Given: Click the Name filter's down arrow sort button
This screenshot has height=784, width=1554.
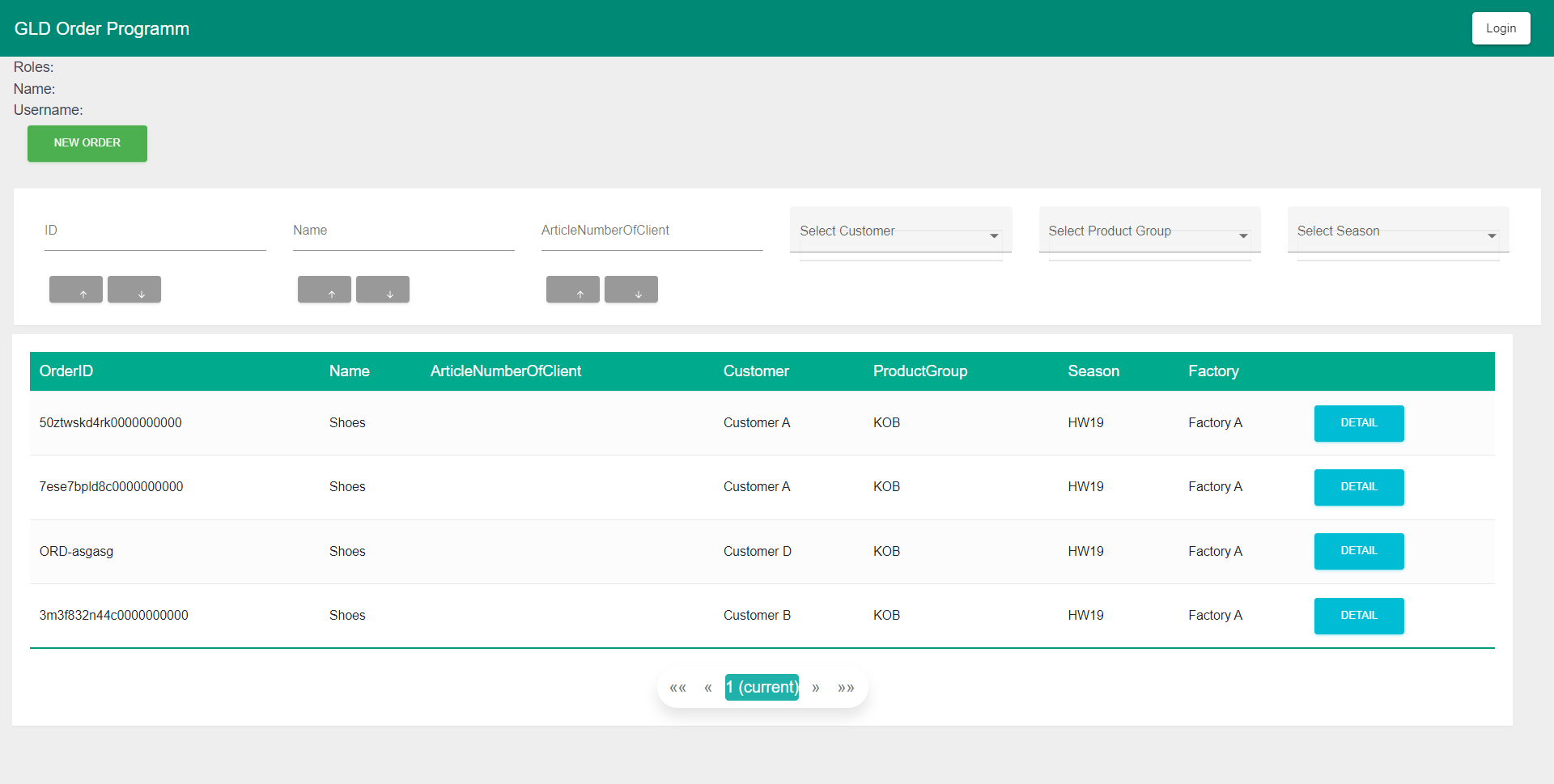Looking at the screenshot, I should [x=383, y=290].
